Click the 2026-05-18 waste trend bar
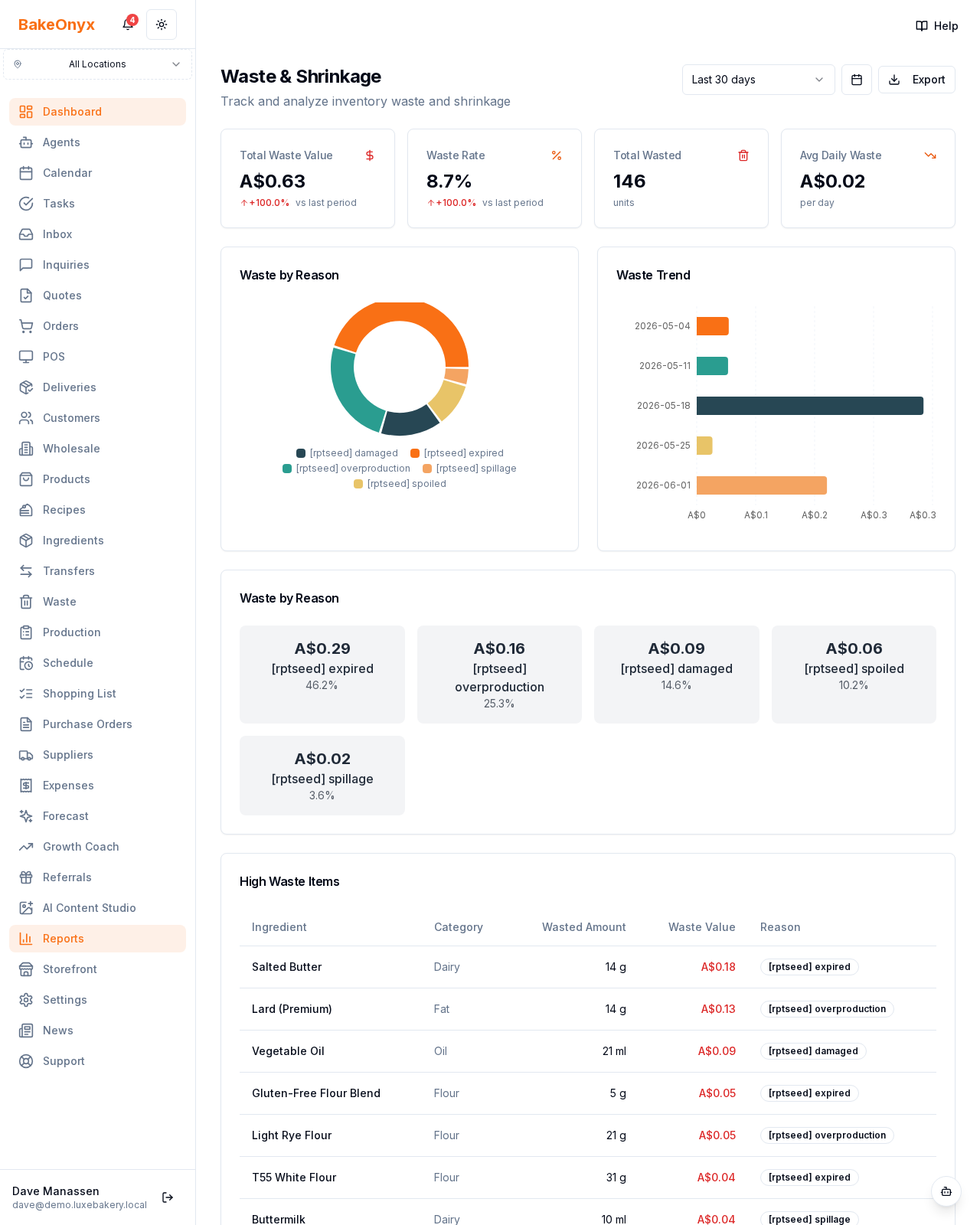 [810, 406]
